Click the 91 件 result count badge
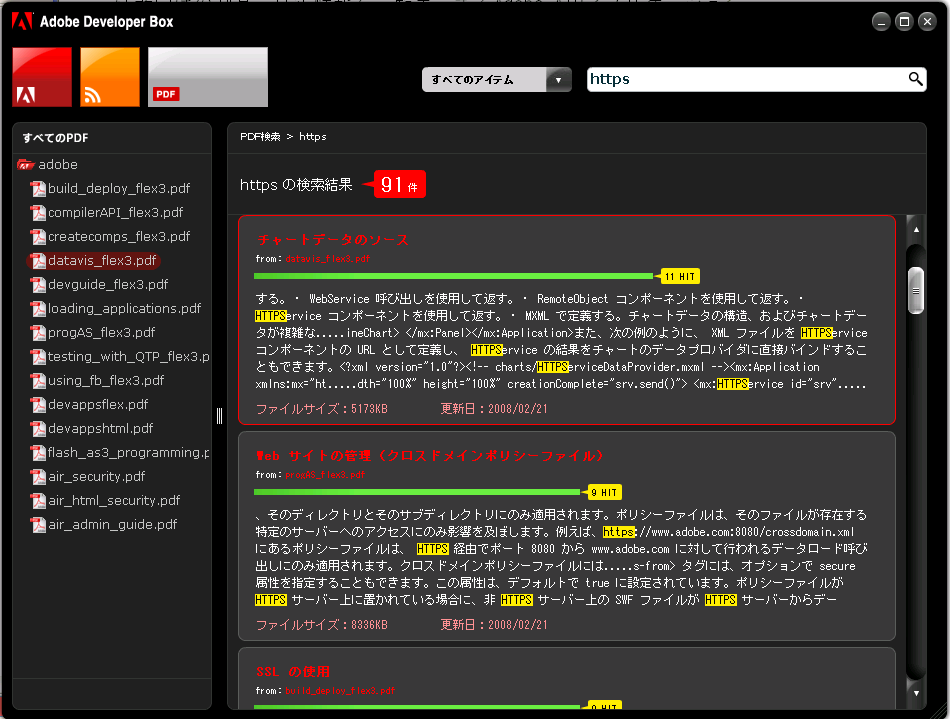The width and height of the screenshot is (950, 719). point(400,184)
